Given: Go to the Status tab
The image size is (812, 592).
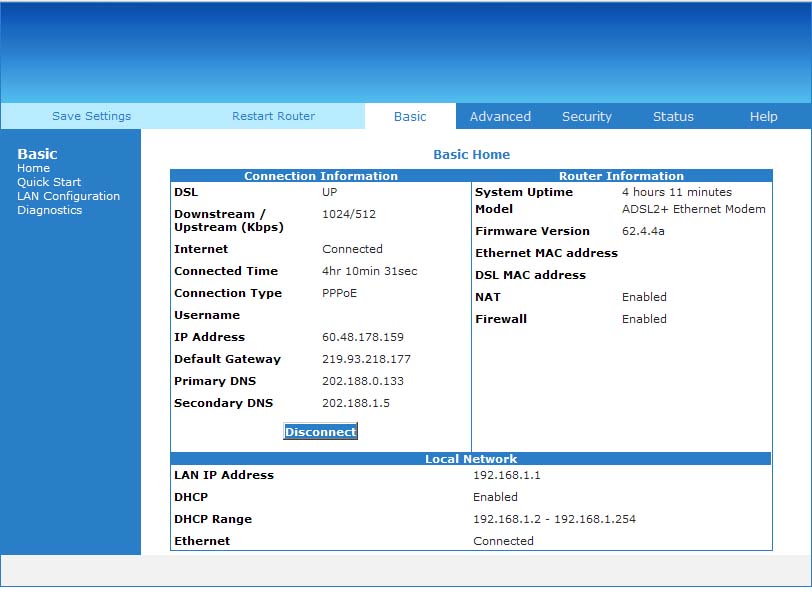Looking at the screenshot, I should coord(673,116).
